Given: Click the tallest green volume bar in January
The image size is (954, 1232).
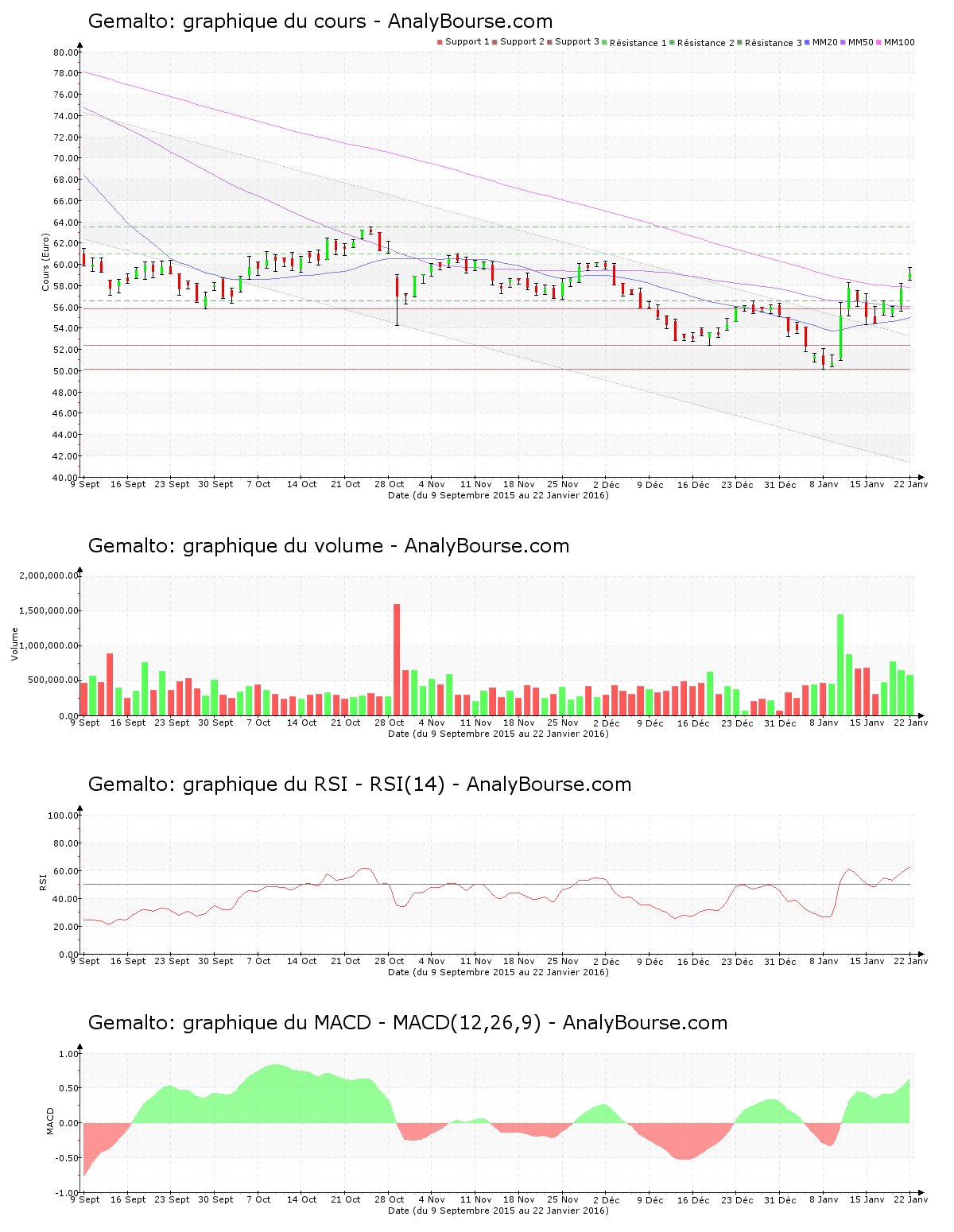Looking at the screenshot, I should click(840, 664).
